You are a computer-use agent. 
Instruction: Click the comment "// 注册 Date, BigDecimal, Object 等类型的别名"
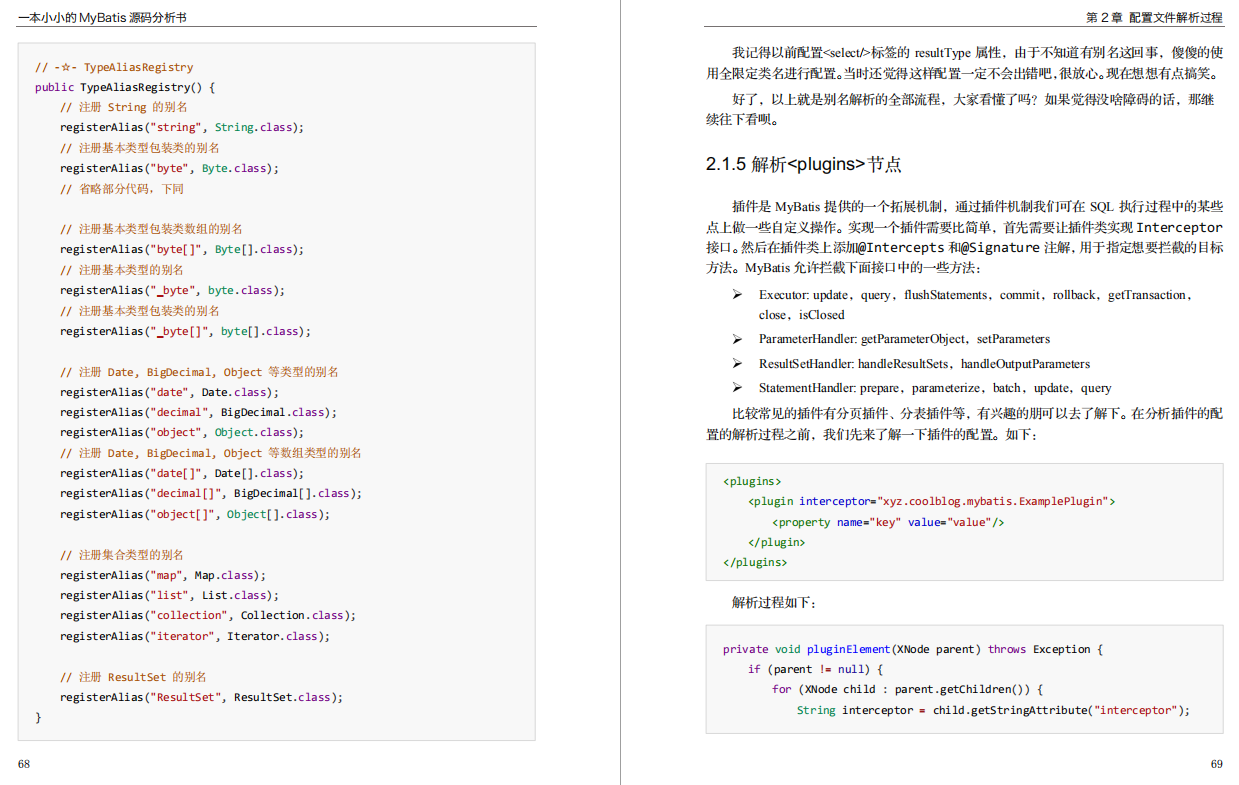(199, 371)
